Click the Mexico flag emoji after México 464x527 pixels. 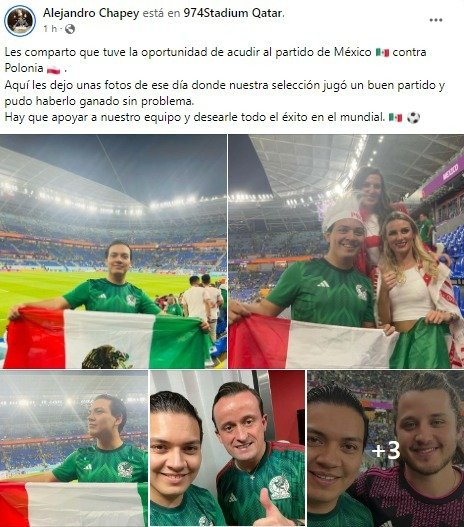point(382,52)
